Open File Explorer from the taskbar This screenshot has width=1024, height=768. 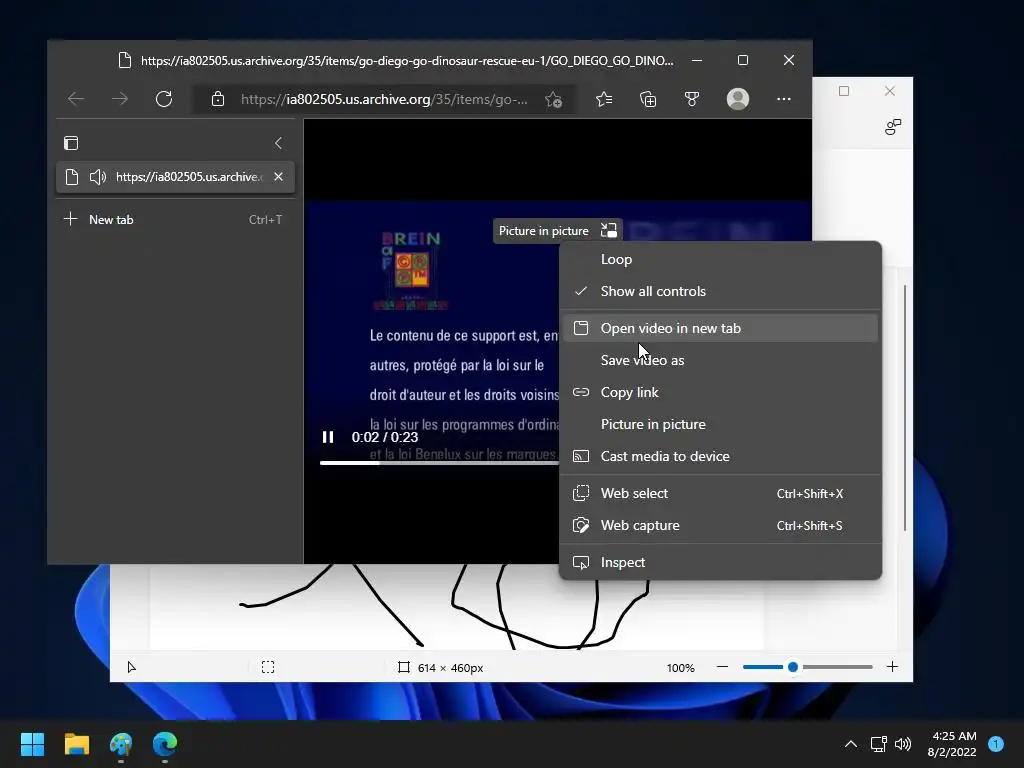tap(76, 744)
